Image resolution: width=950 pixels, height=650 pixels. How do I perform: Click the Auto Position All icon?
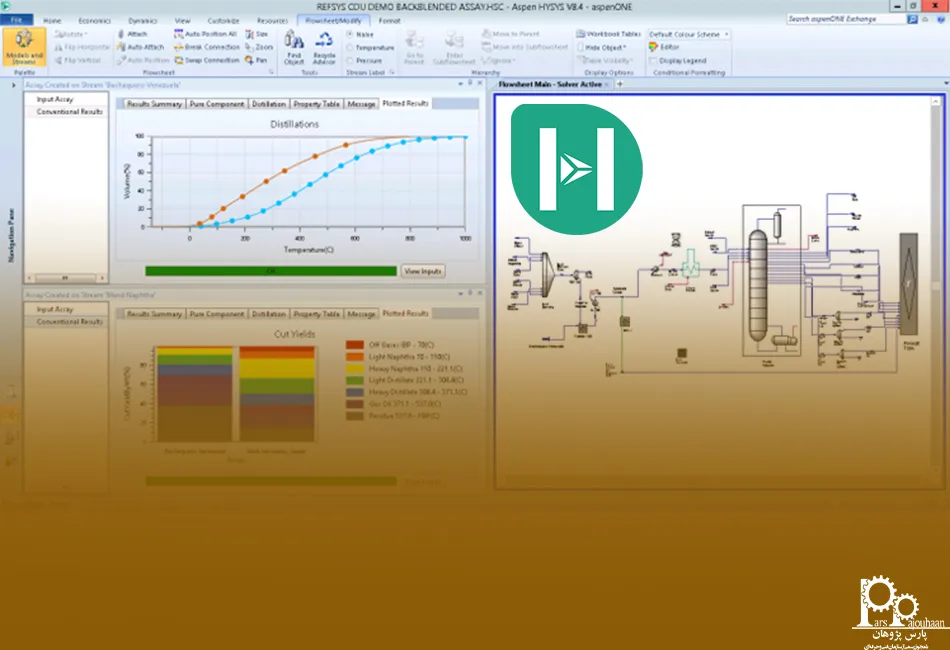point(205,34)
